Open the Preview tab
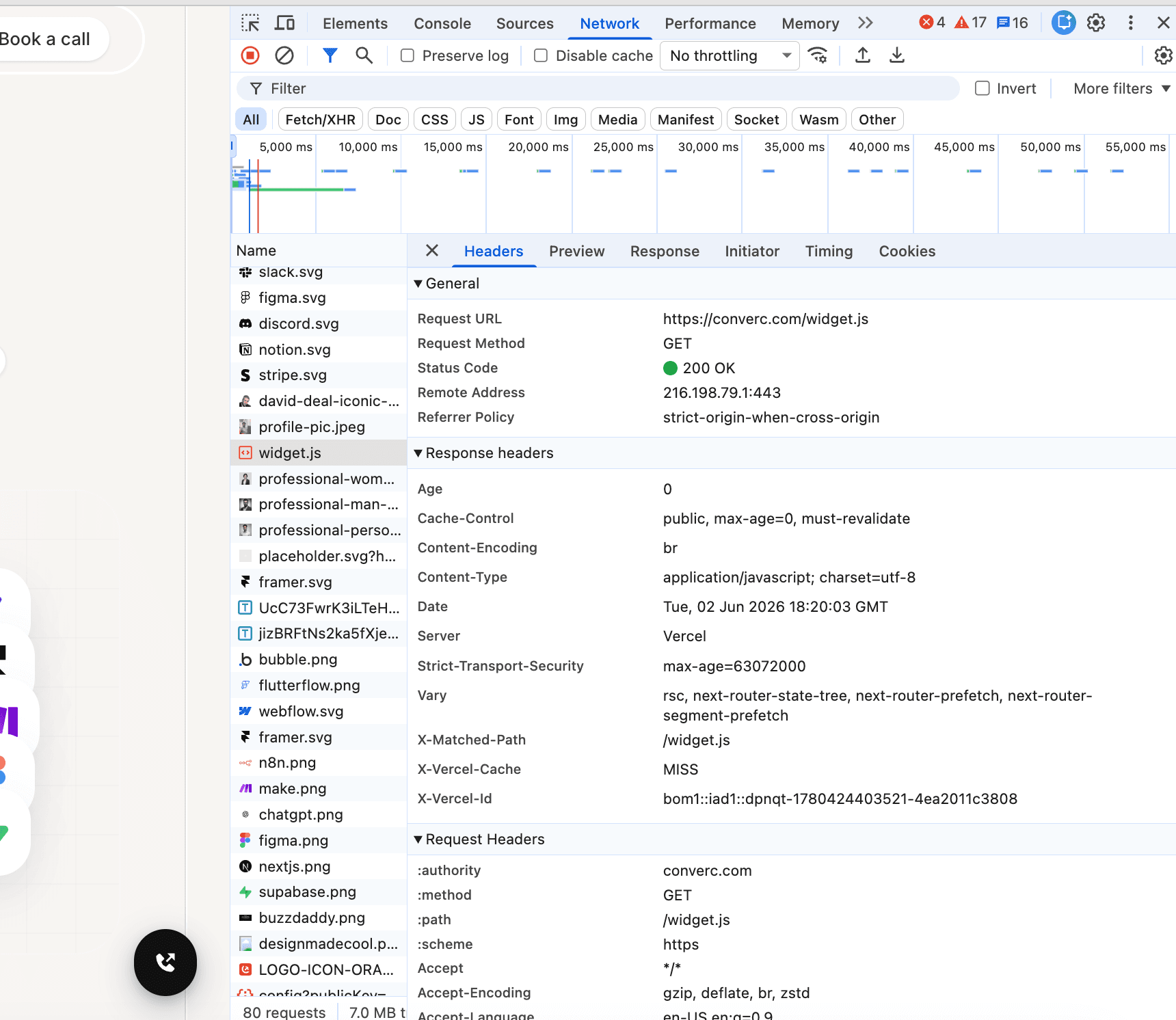Viewport: 1176px width, 1020px height. [x=577, y=251]
